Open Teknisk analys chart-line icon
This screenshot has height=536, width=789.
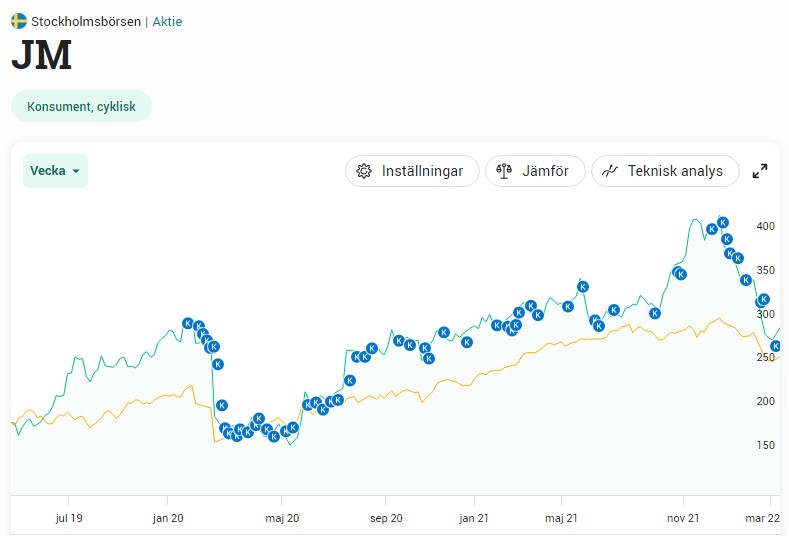pos(610,171)
